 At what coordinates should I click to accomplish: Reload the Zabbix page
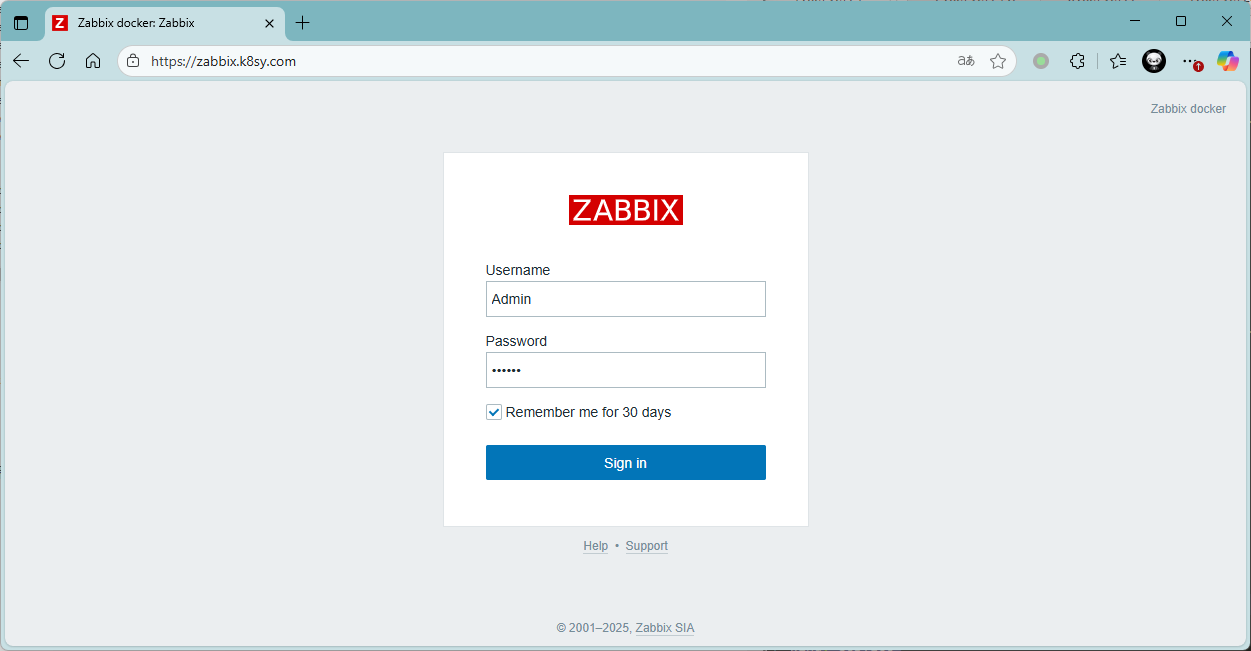pyautogui.click(x=57, y=61)
